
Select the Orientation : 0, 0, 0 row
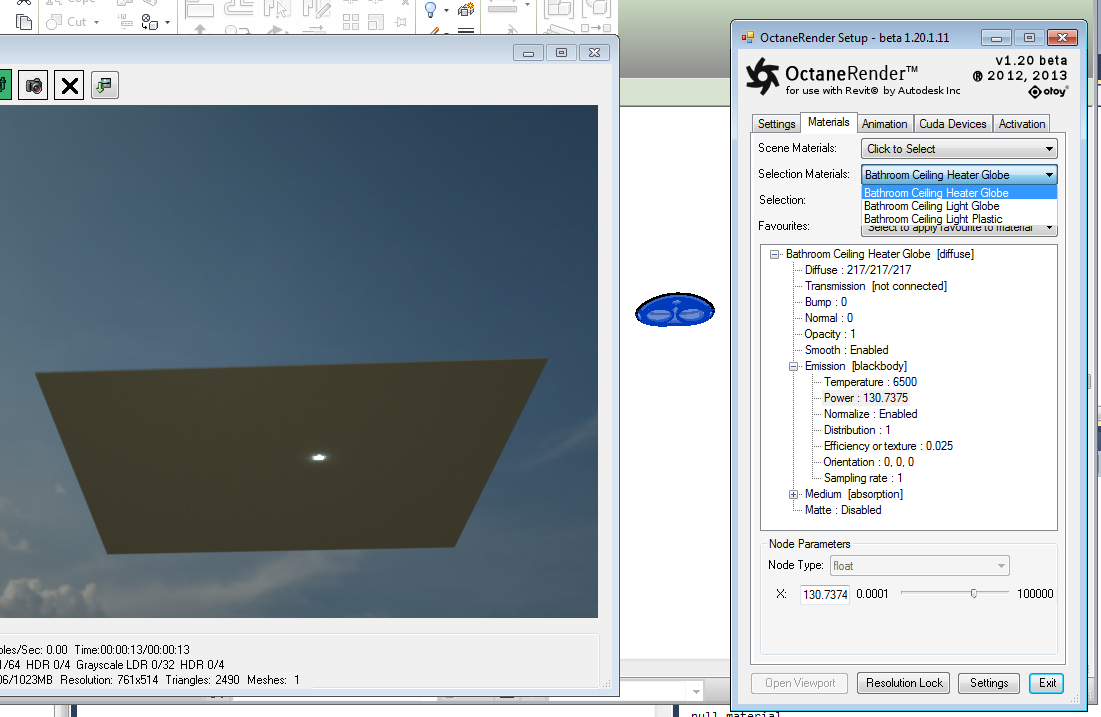(x=869, y=462)
